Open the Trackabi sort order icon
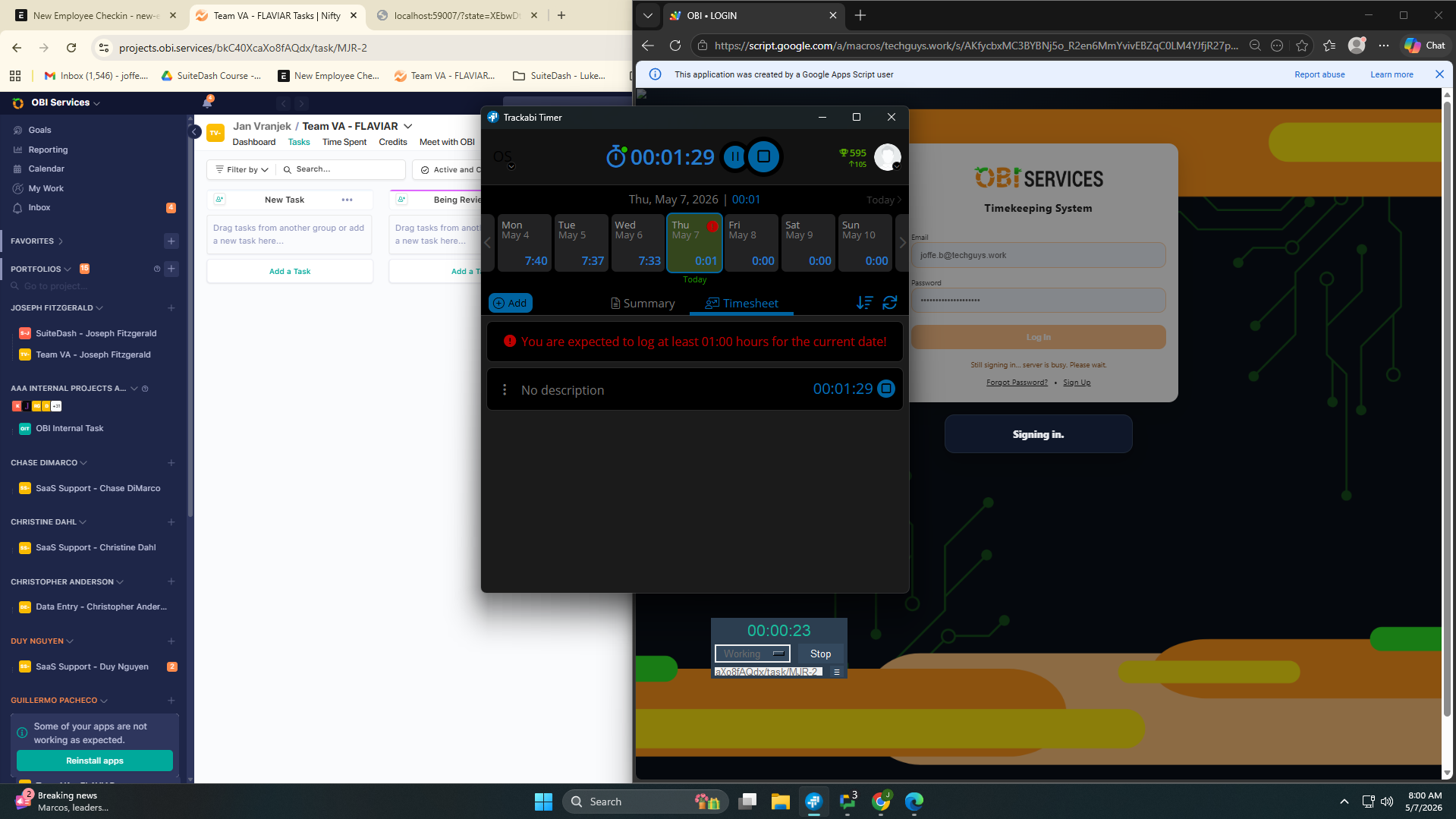This screenshot has height=819, width=1456. (864, 303)
